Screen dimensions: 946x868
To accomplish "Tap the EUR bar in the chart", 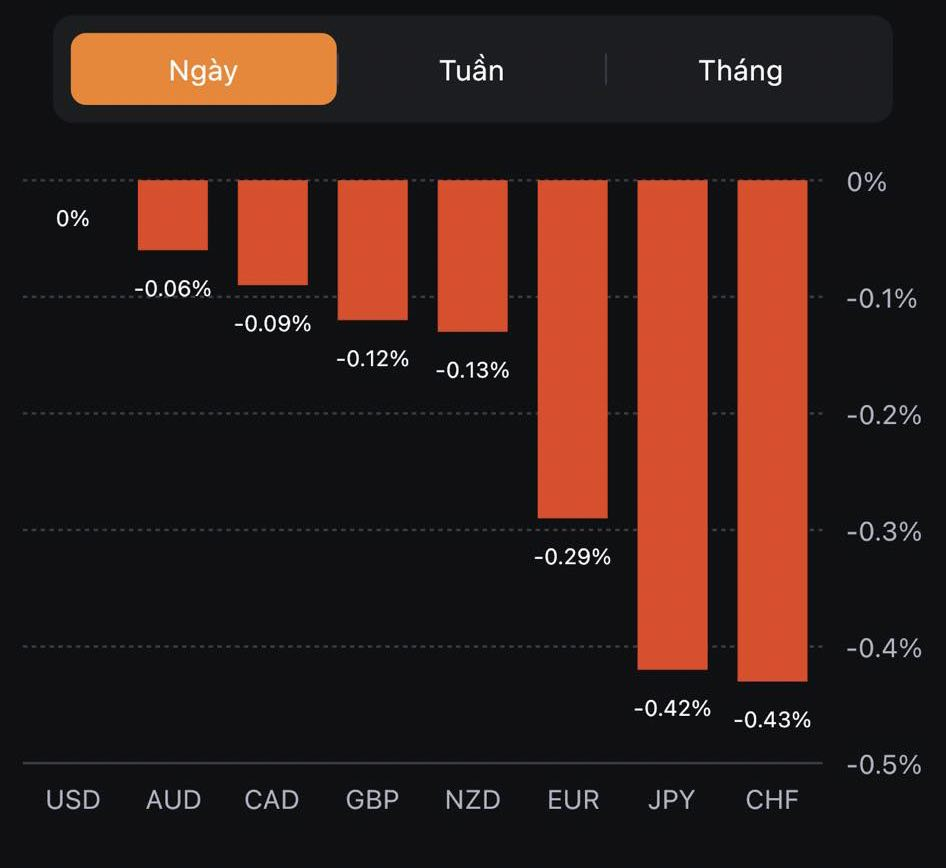I will point(573,349).
